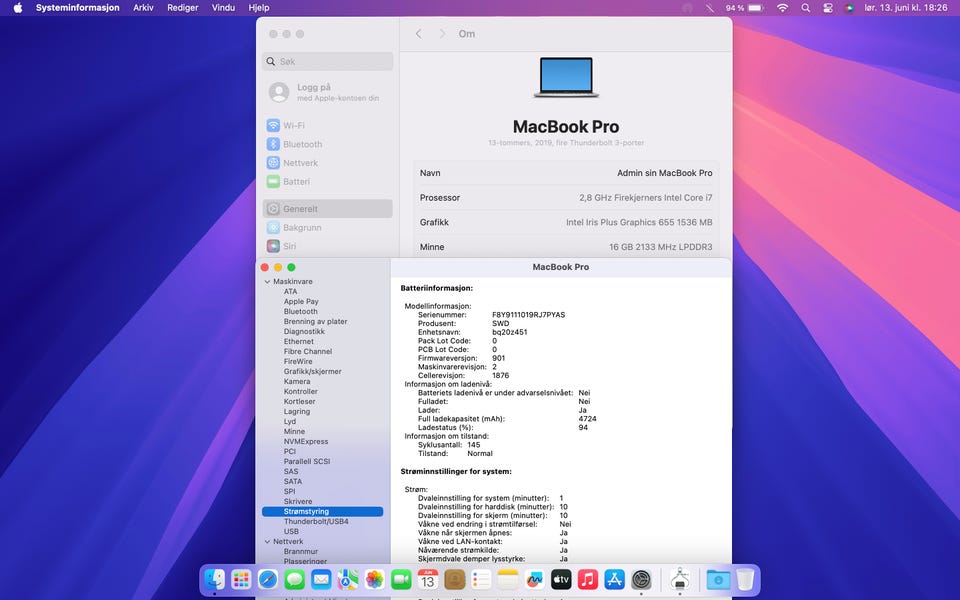The height and width of the screenshot is (600, 960).
Task: Select ATA in hardware tree
Action: click(290, 291)
